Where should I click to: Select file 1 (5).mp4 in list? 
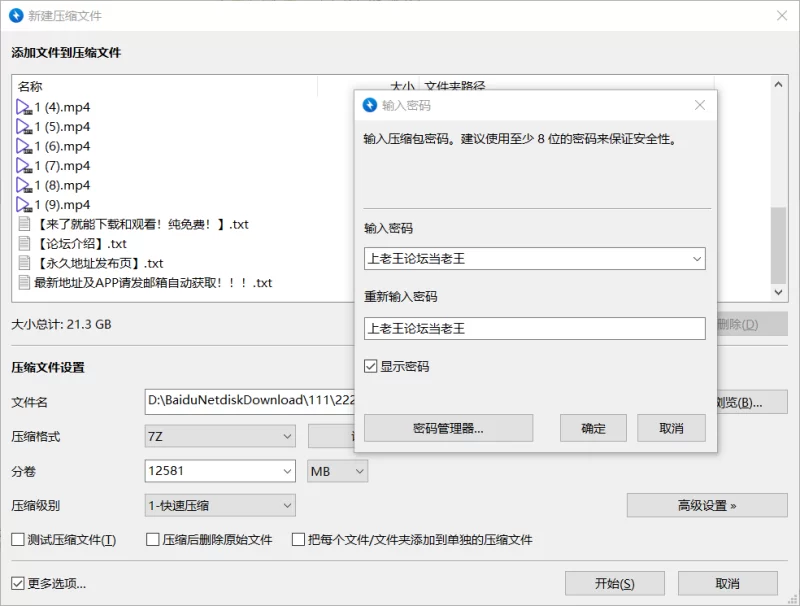point(62,127)
